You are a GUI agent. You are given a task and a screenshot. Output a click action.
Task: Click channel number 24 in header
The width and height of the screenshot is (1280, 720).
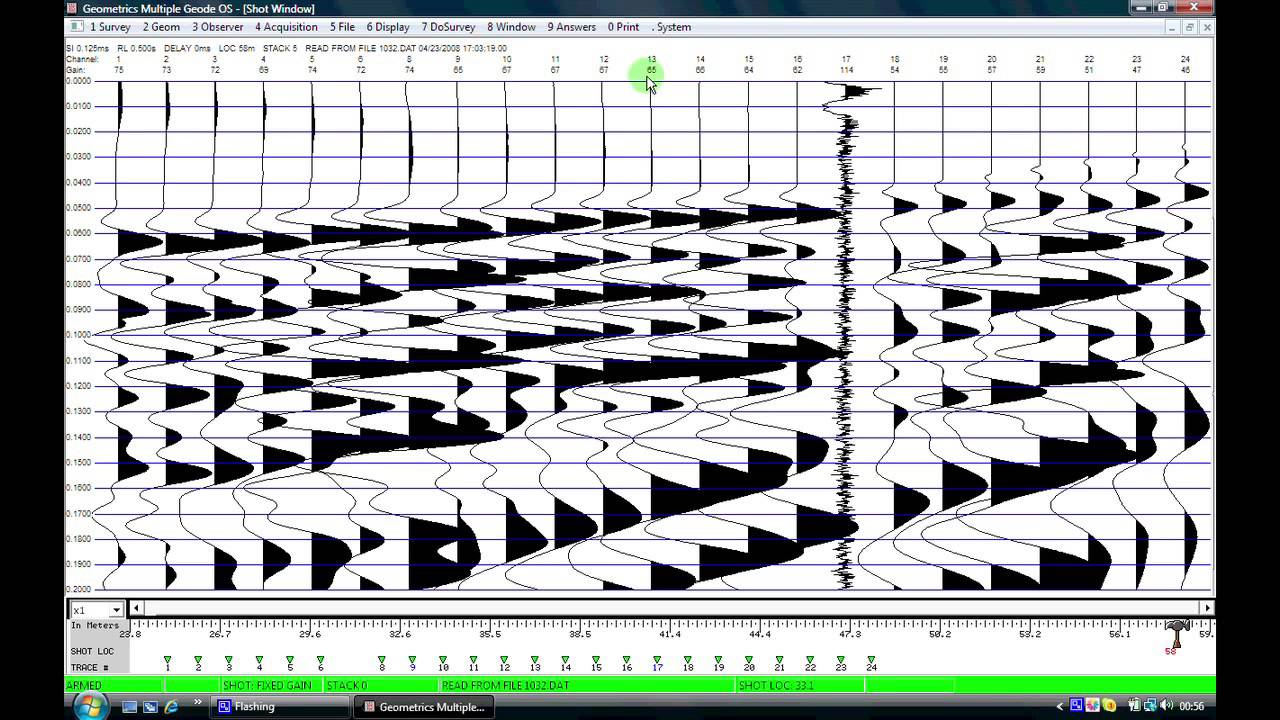point(1185,59)
